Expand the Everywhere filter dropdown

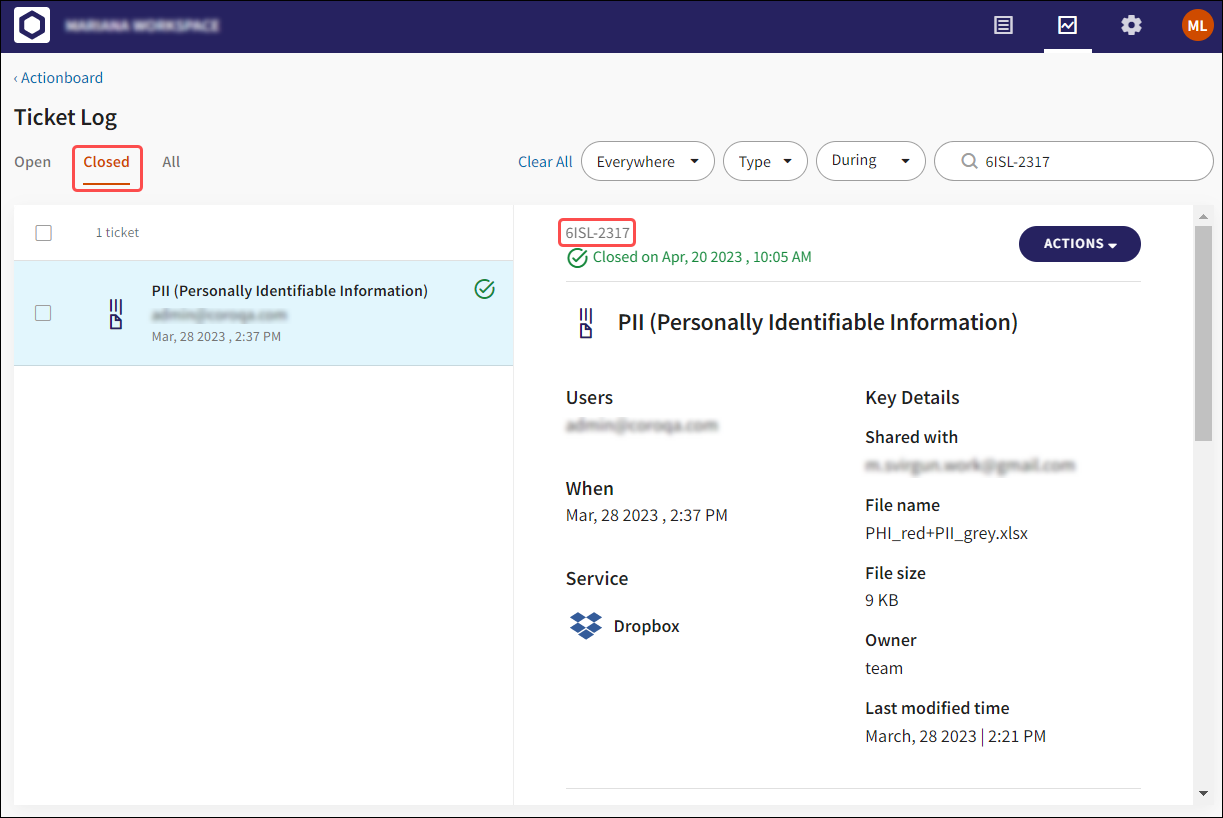click(x=647, y=161)
